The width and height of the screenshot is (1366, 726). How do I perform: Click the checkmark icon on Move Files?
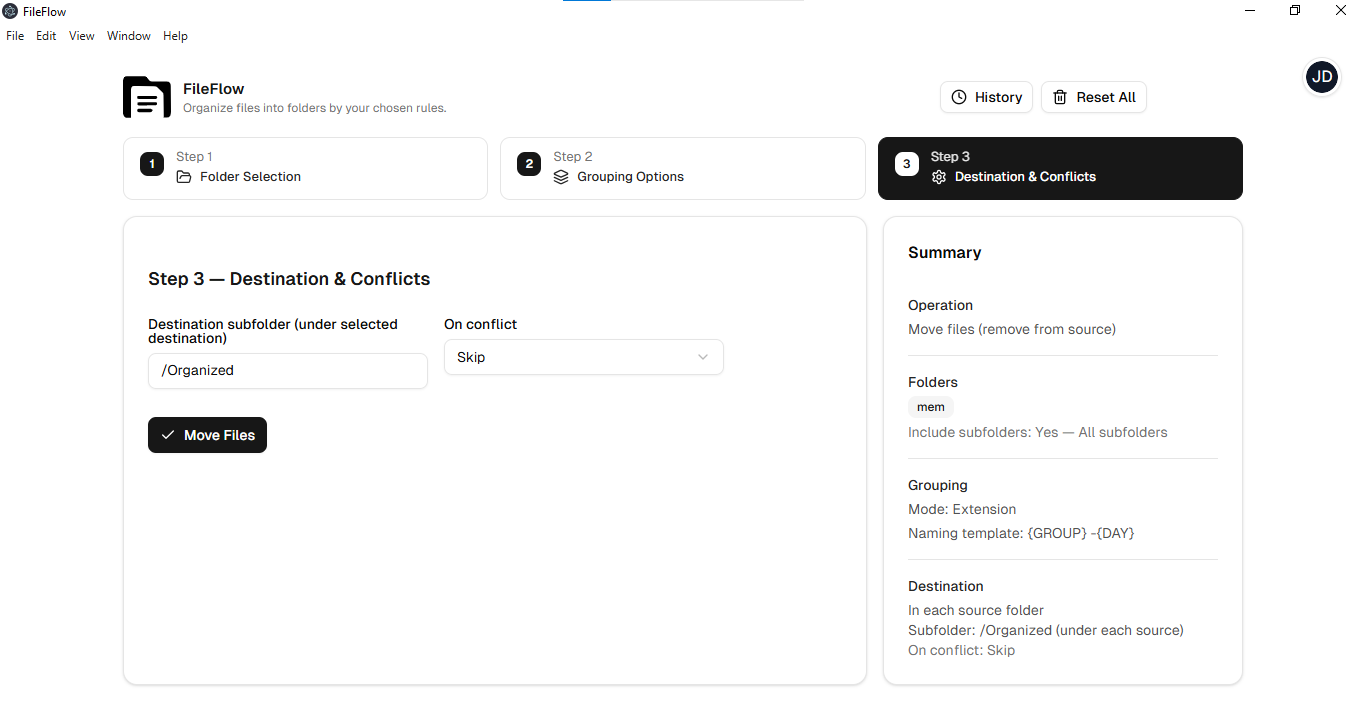(168, 435)
